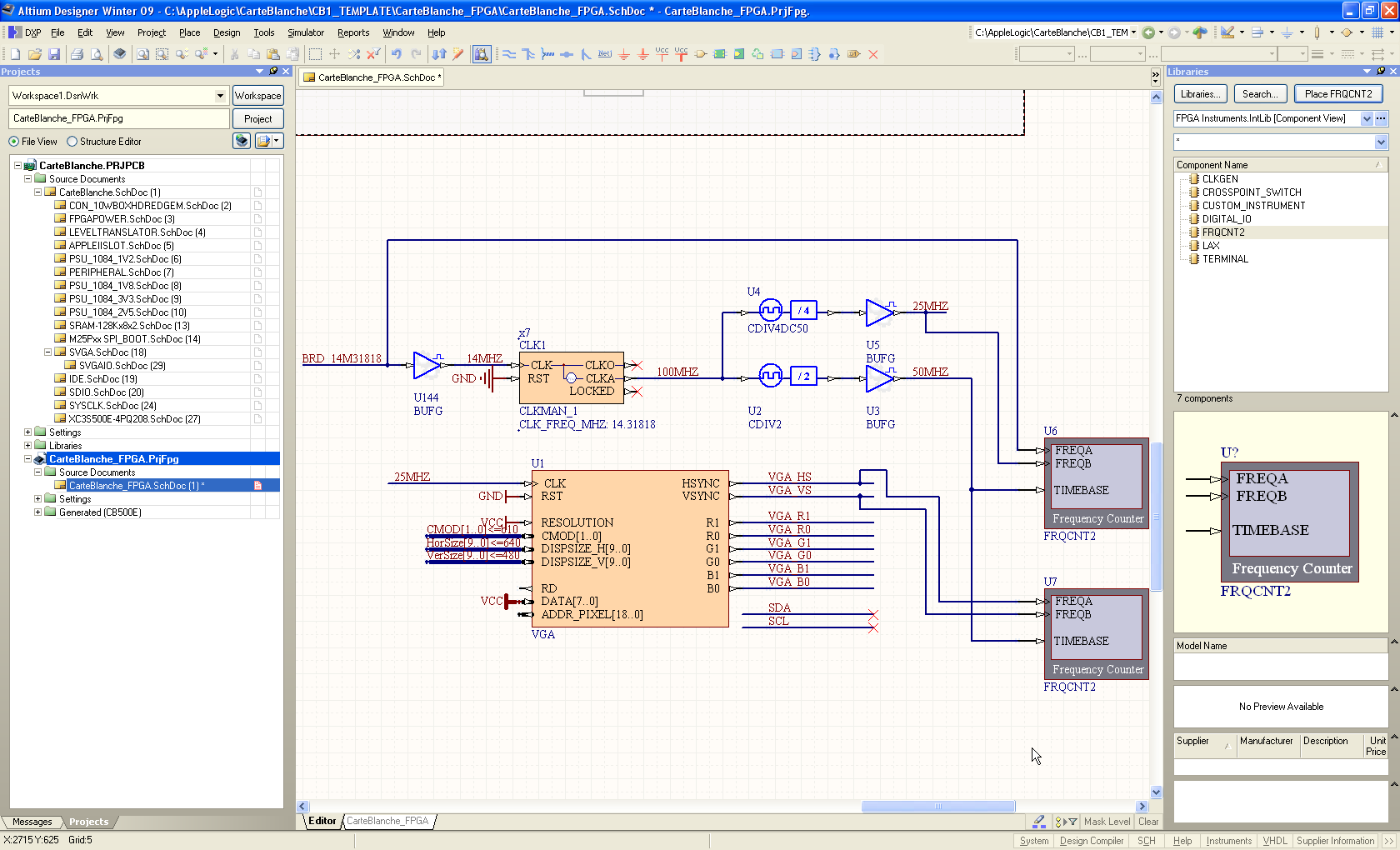Expand the Generated (CB500E) folder

coord(37,512)
